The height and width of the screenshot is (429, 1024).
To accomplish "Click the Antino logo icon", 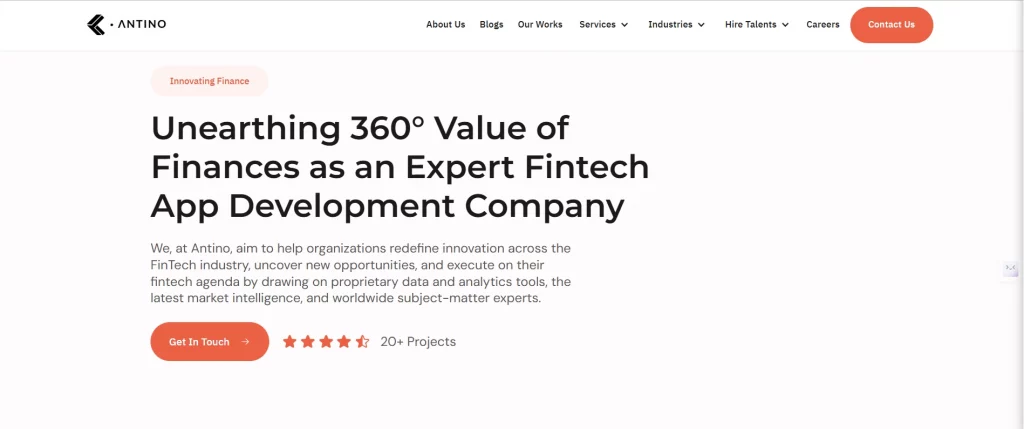I will tap(96, 25).
